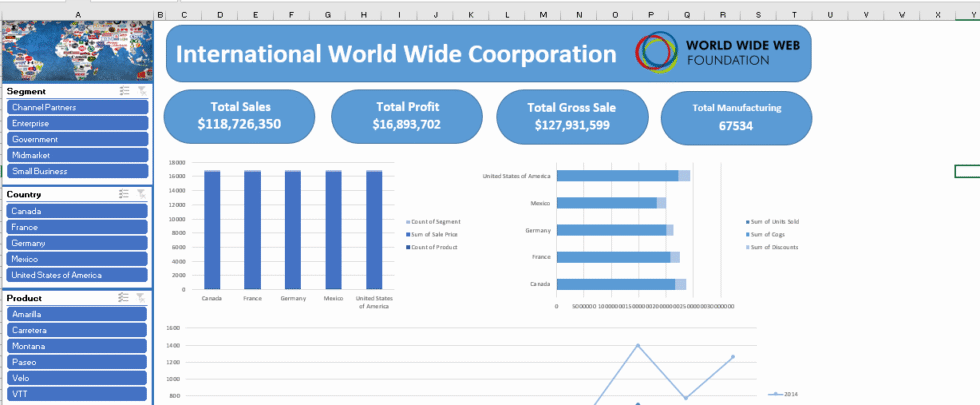Filter by United States of America
Image resolution: width=980 pixels, height=405 pixels.
coord(77,275)
